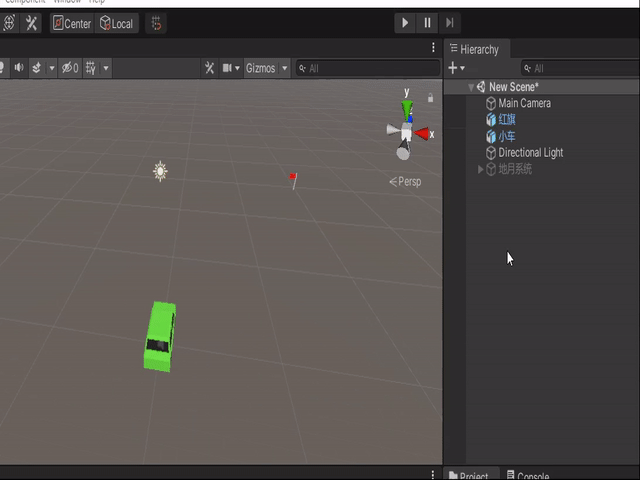Click Main Camera cube icon
640x480 pixels.
(491, 103)
